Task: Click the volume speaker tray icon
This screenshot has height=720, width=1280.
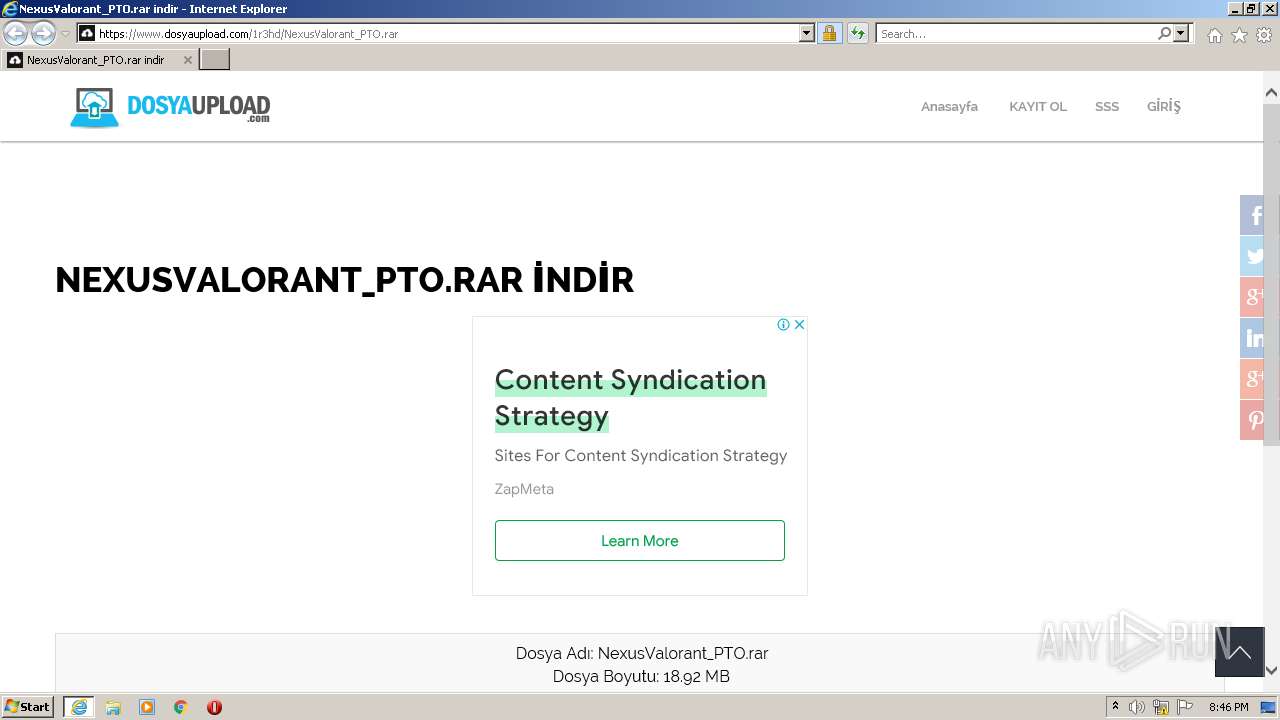Action: (x=1137, y=707)
